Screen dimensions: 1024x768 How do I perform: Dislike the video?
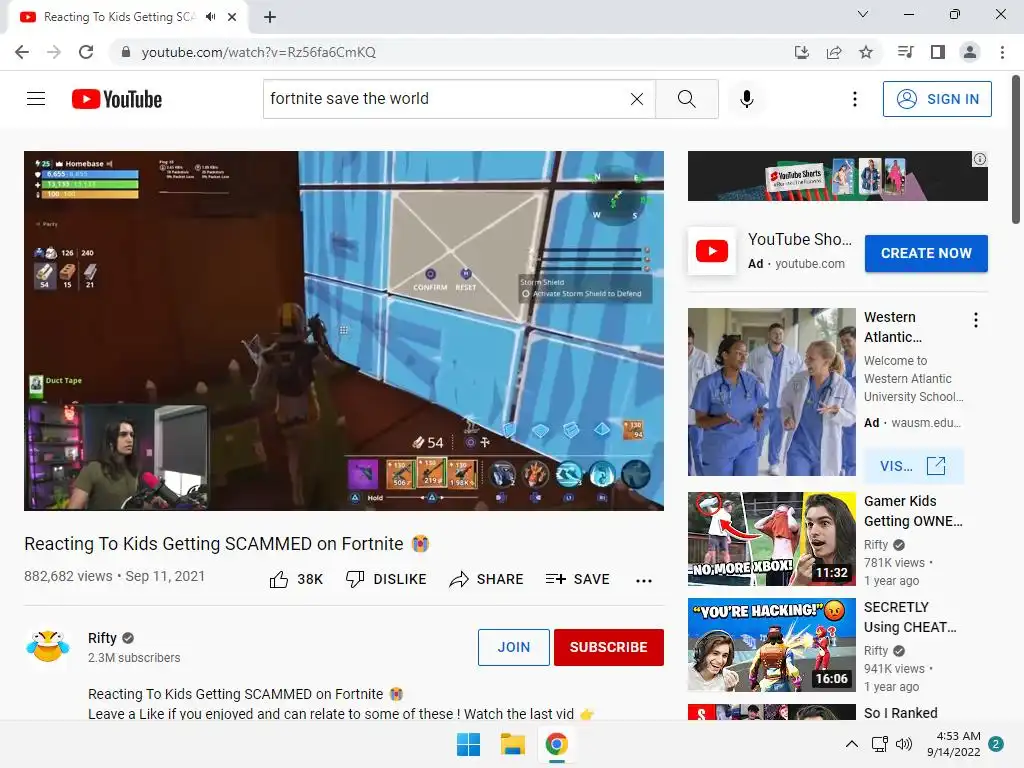pyautogui.click(x=386, y=579)
